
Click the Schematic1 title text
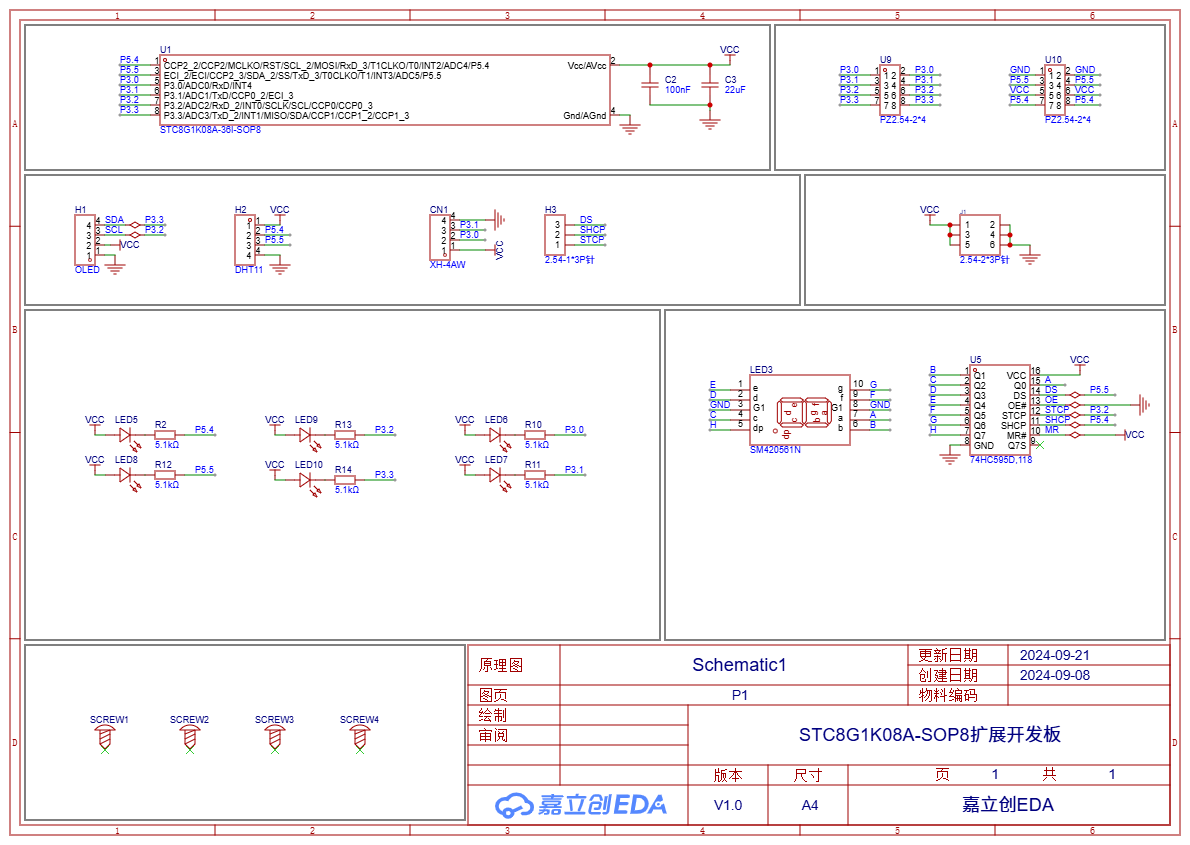738,665
